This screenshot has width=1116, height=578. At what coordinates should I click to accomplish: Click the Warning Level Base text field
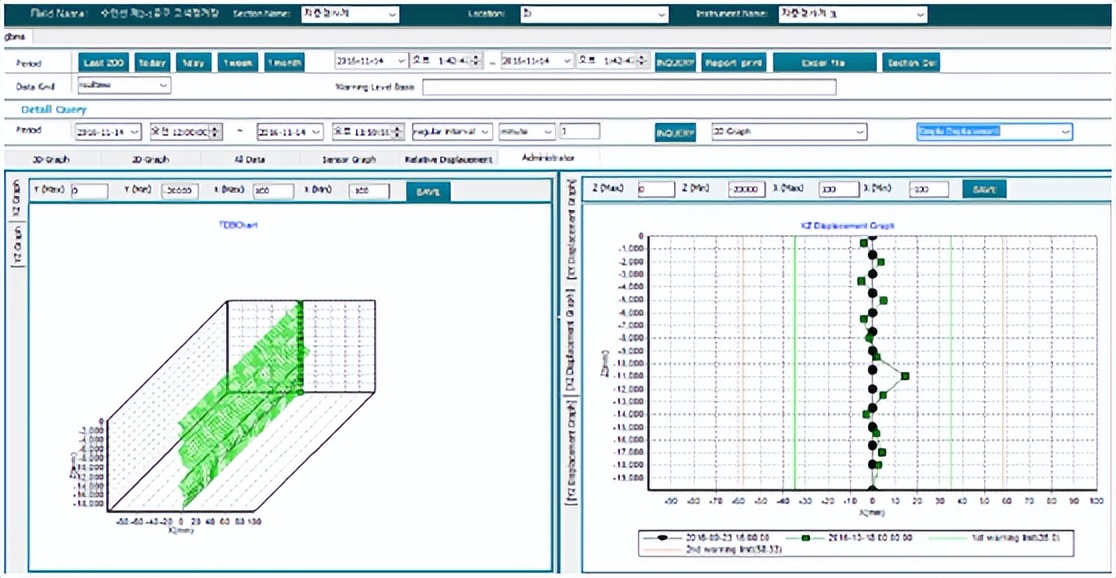[x=628, y=87]
